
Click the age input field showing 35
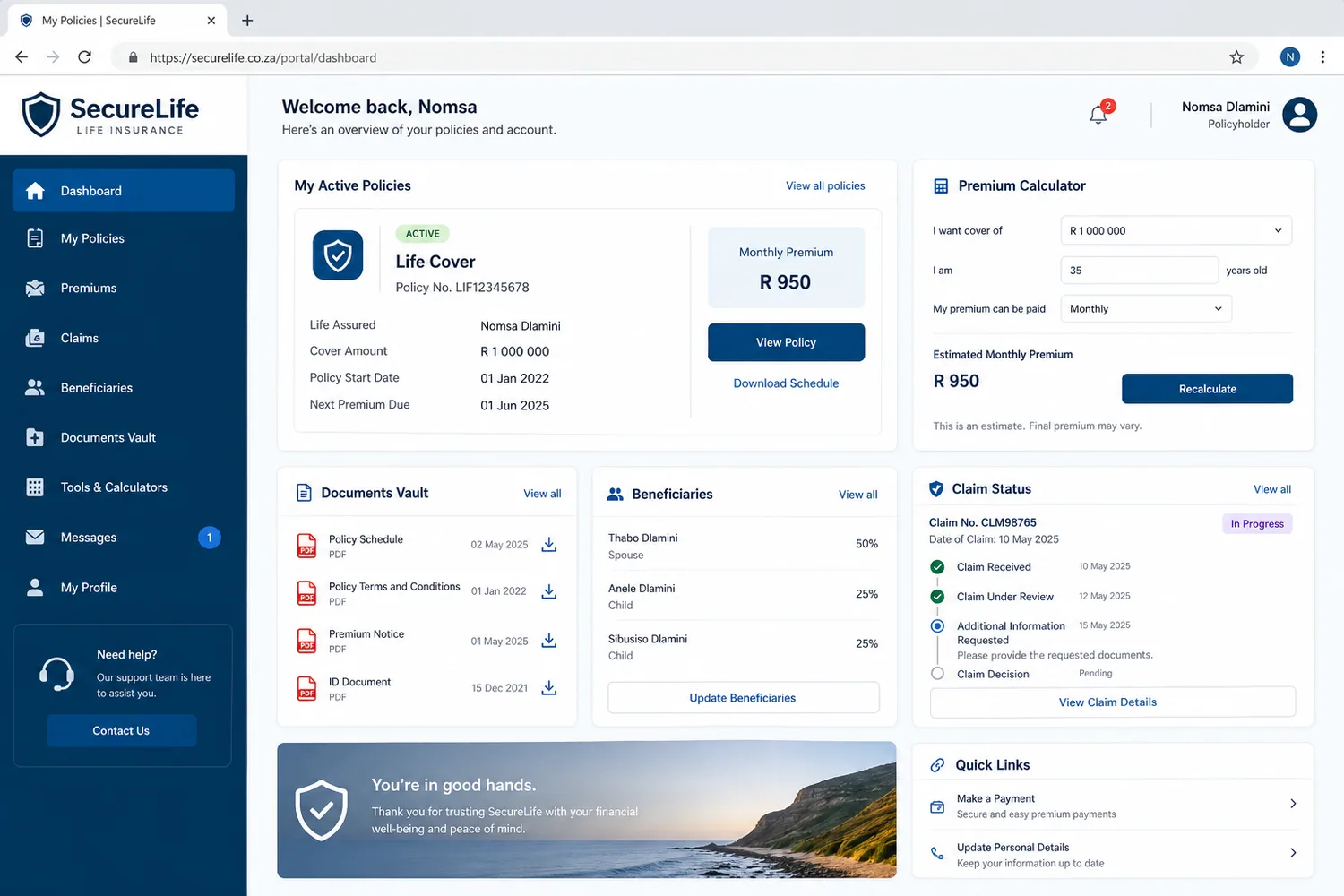pos(1139,270)
